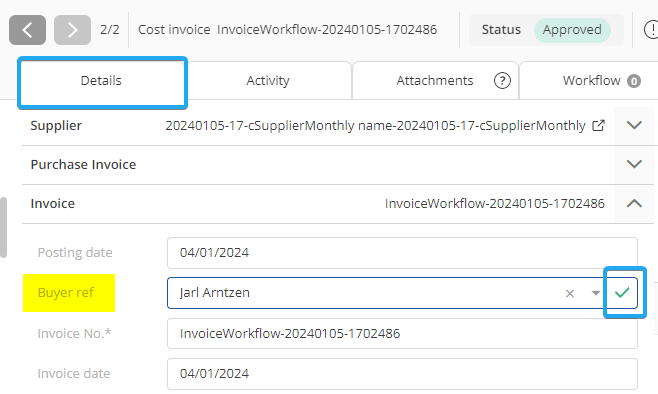Clear the Buyer ref value
The height and width of the screenshot is (394, 658).
click(569, 293)
